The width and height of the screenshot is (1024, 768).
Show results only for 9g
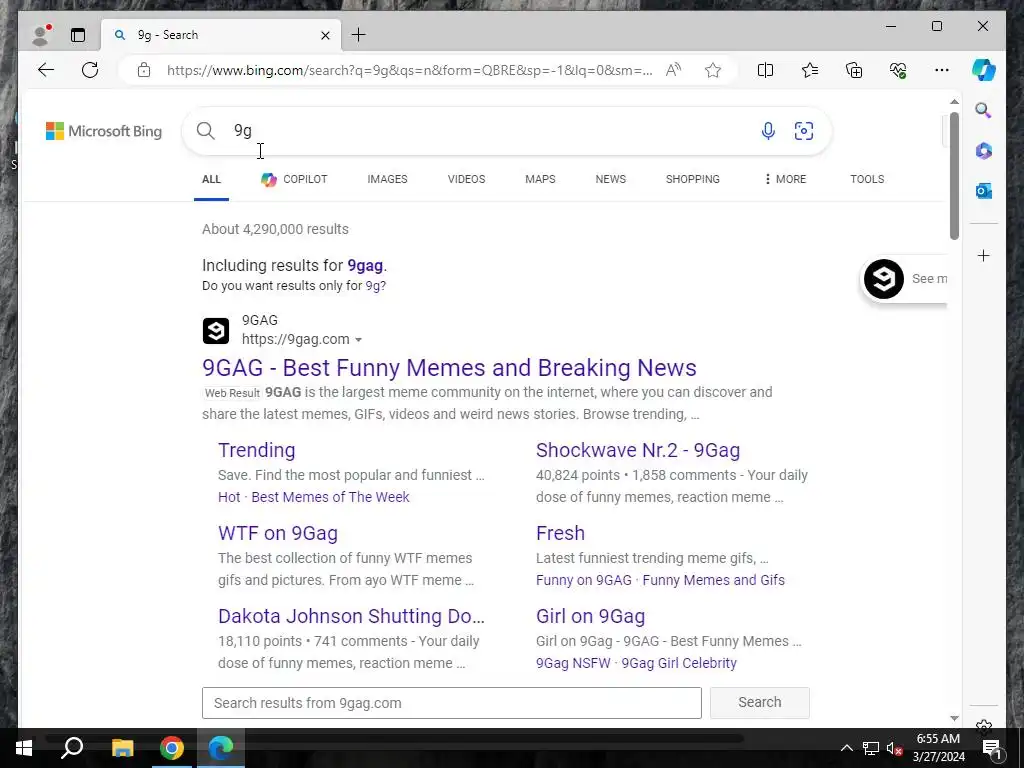tap(376, 285)
